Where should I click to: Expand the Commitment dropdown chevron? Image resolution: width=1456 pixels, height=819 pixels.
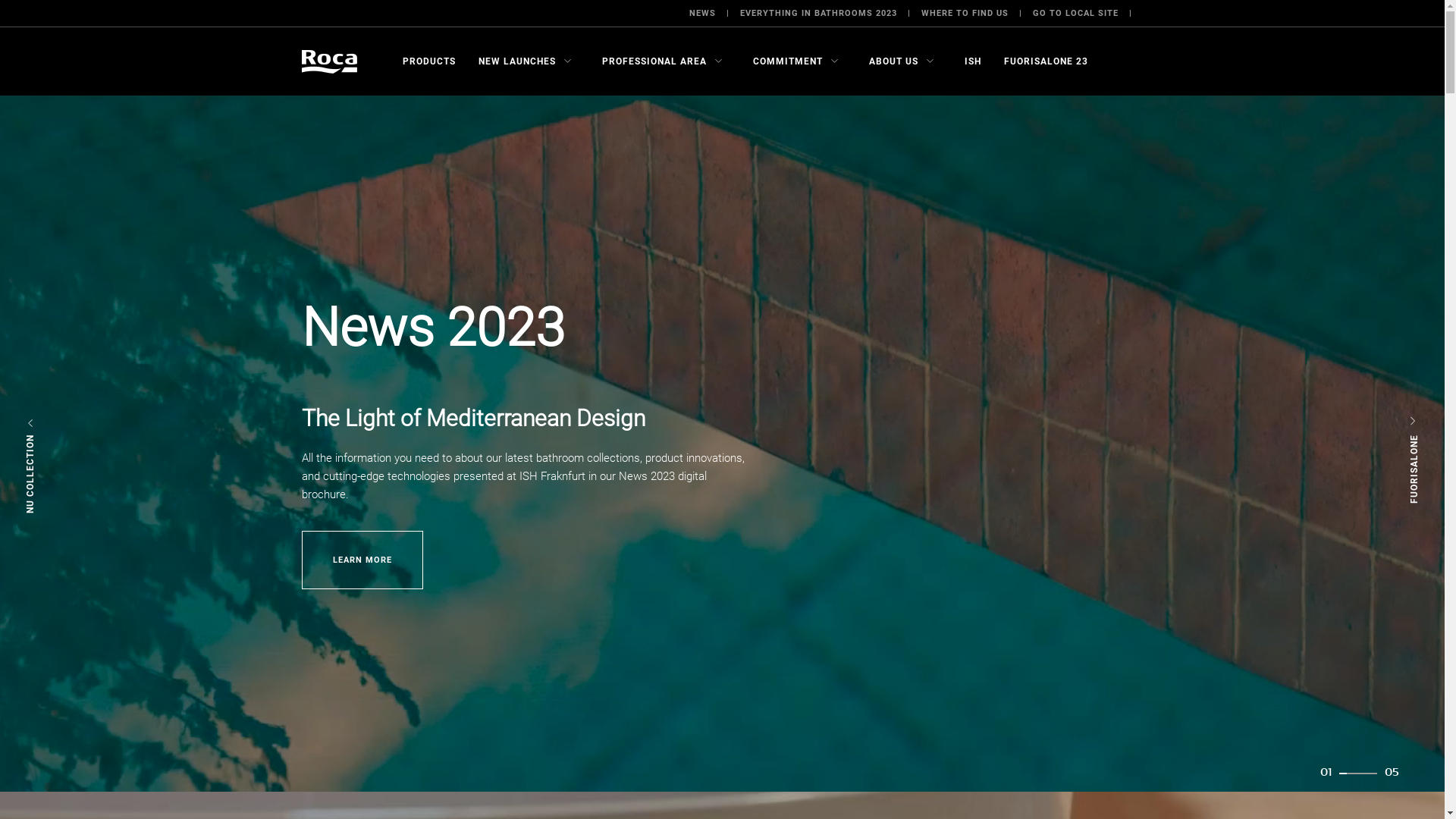[835, 61]
